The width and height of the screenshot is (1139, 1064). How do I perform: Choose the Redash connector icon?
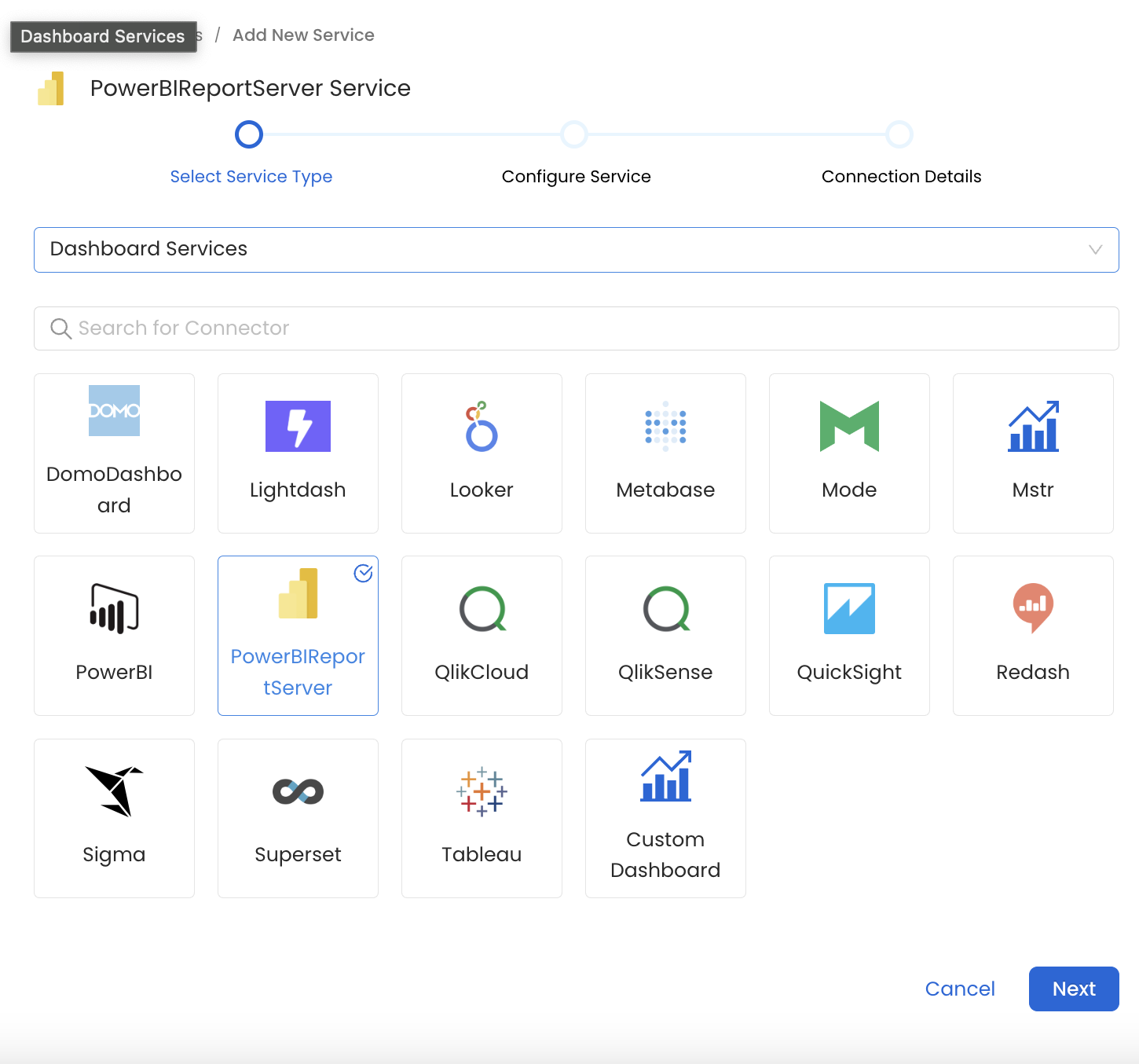pyautogui.click(x=1033, y=607)
